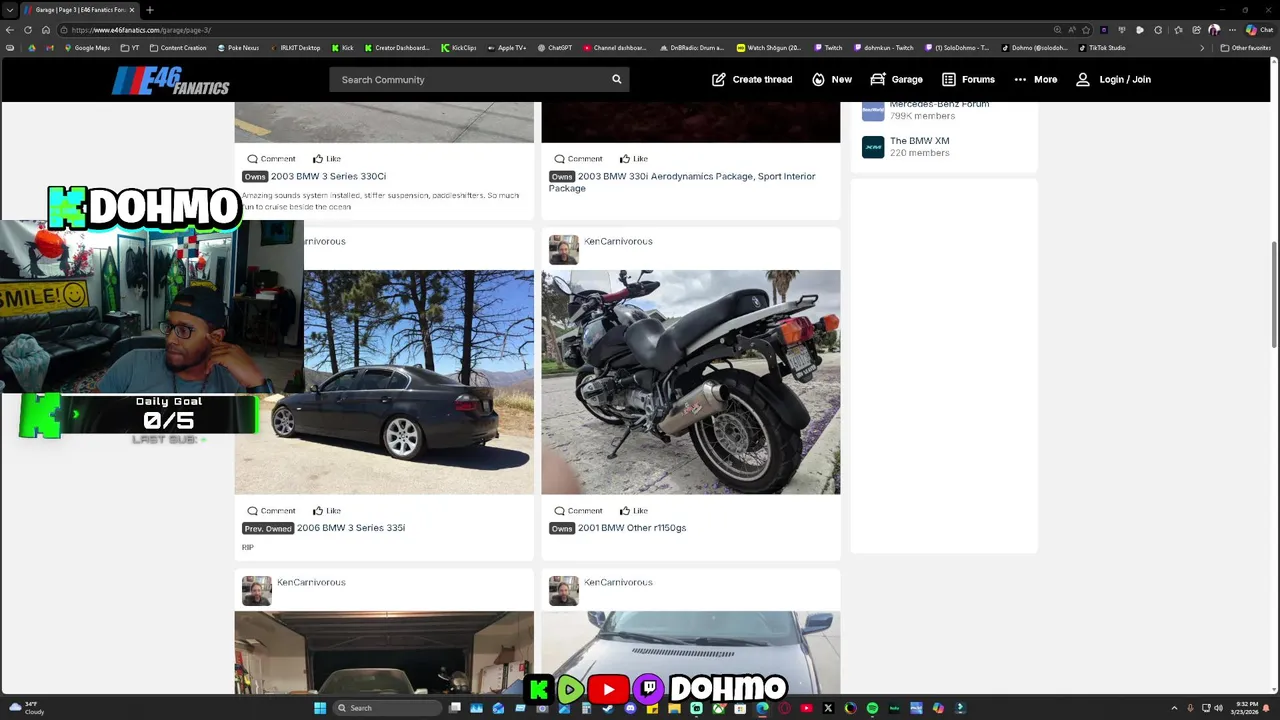Open the dohmkun - Twitch bookmark
Image resolution: width=1280 pixels, height=720 pixels.
(883, 48)
